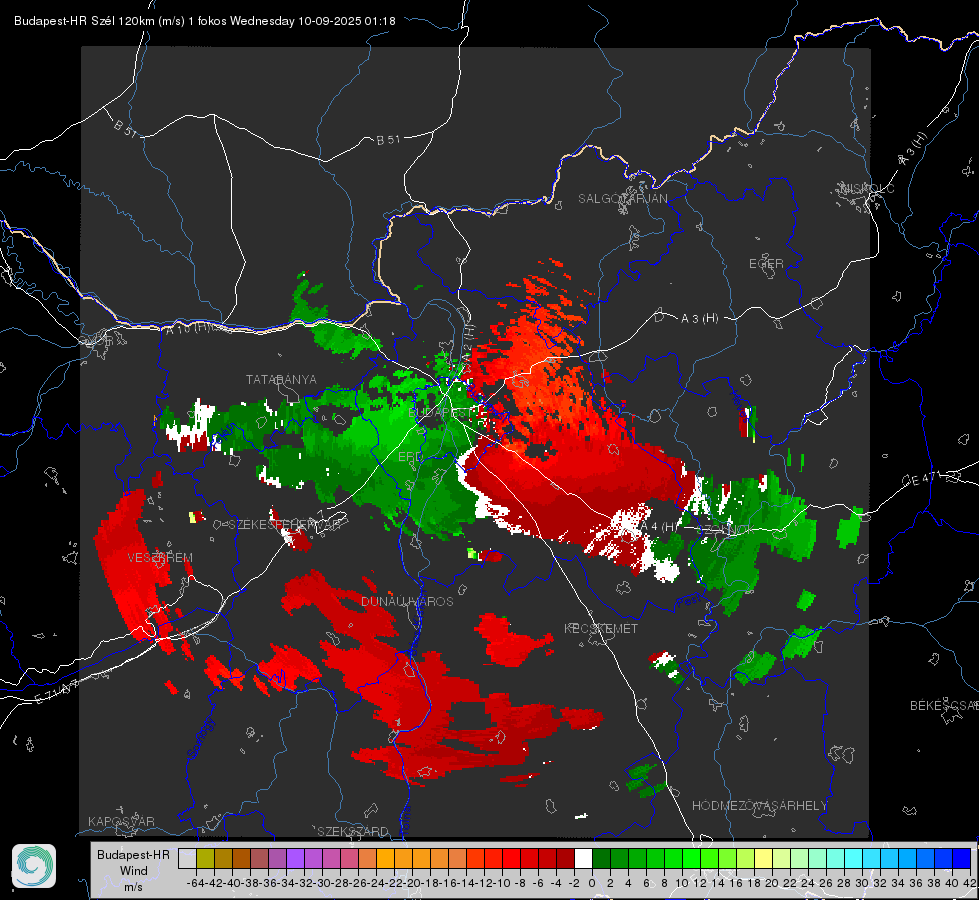The width and height of the screenshot is (979, 900).
Task: Select the cyan legend swatch at 28
Action: click(854, 859)
